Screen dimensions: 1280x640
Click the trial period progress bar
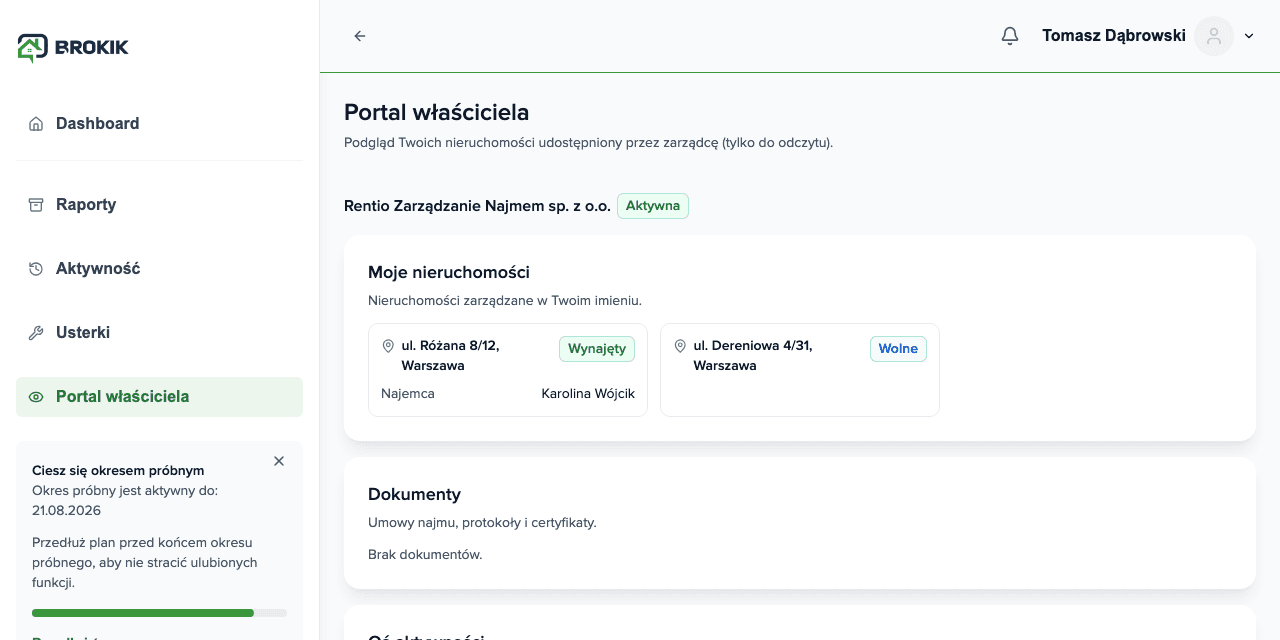coord(160,613)
